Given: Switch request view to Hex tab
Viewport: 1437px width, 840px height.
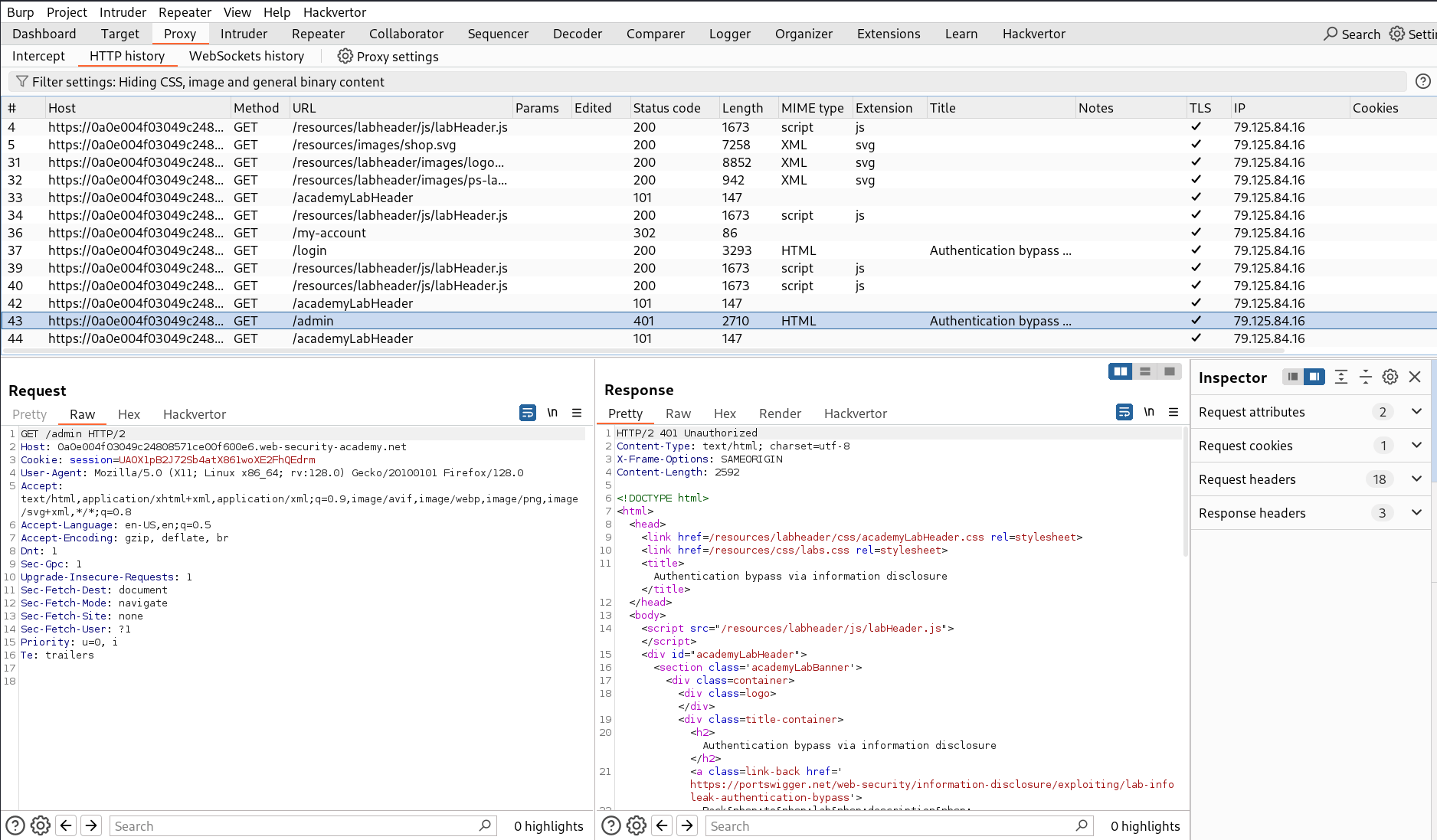Looking at the screenshot, I should 129,414.
